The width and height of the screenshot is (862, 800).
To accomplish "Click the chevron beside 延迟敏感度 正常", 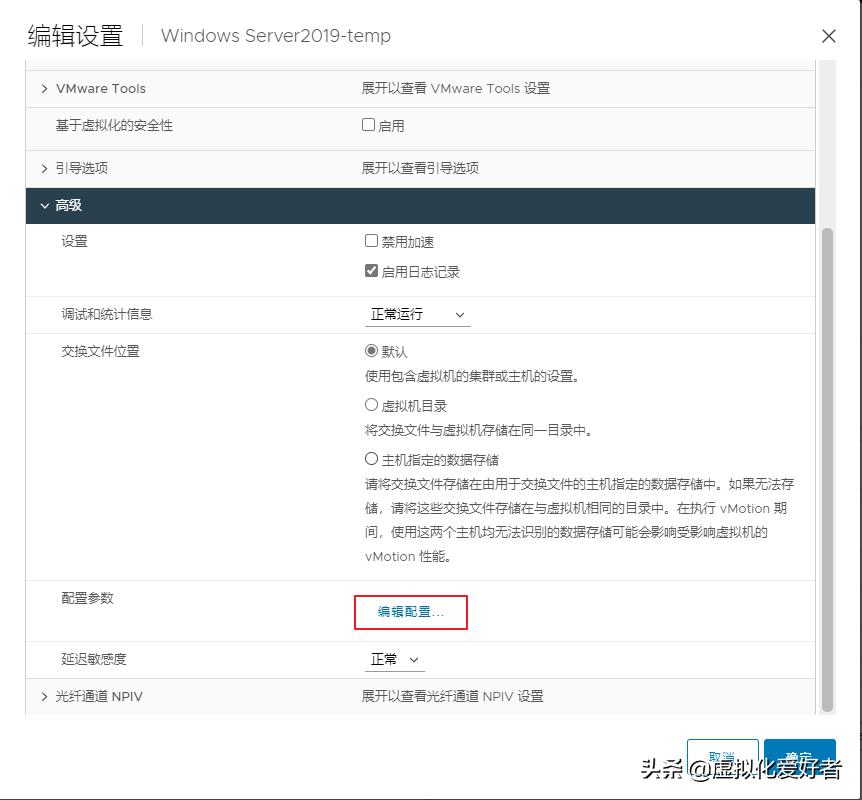I will (415, 659).
